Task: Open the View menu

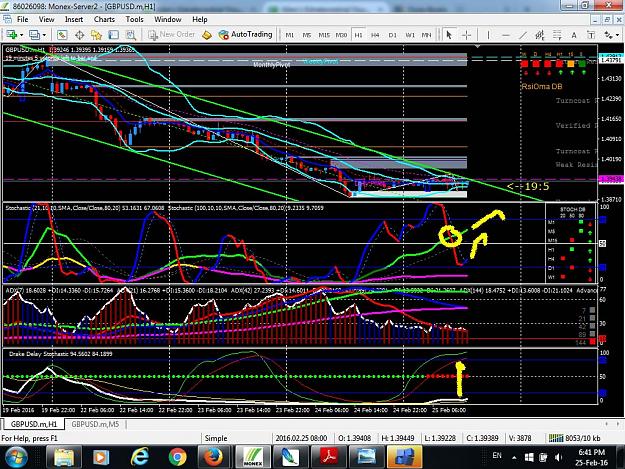Action: 46,19
